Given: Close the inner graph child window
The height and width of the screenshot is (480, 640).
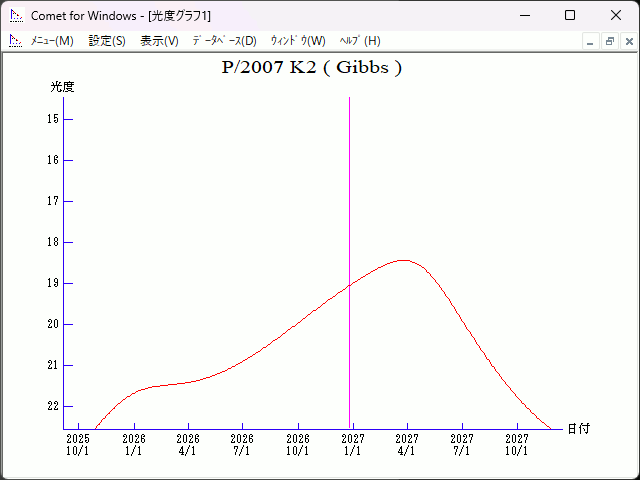Looking at the screenshot, I should point(628,41).
